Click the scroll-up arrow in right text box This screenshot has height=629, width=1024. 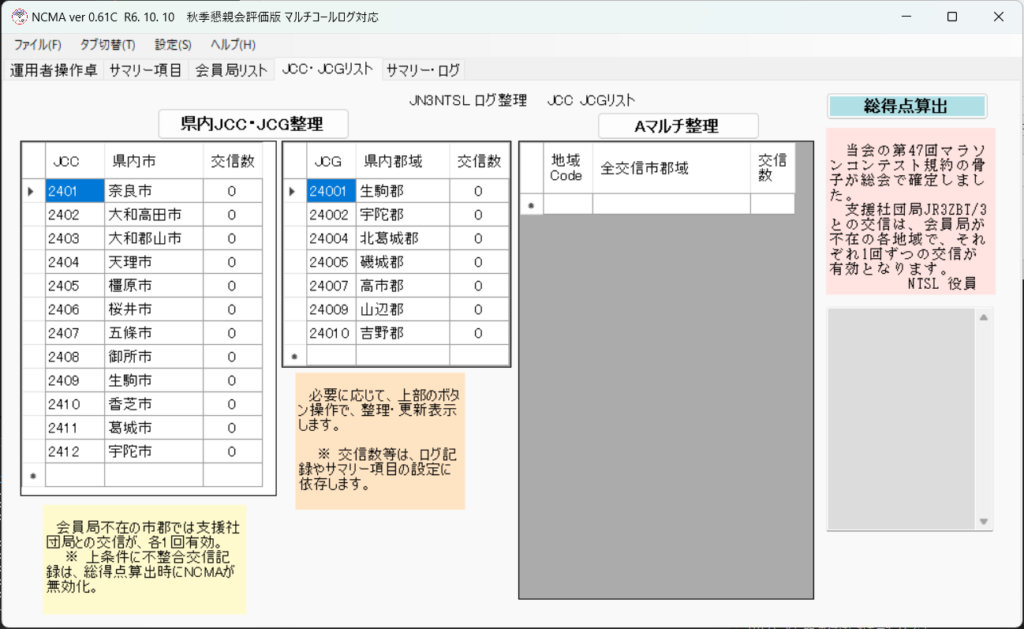[984, 318]
